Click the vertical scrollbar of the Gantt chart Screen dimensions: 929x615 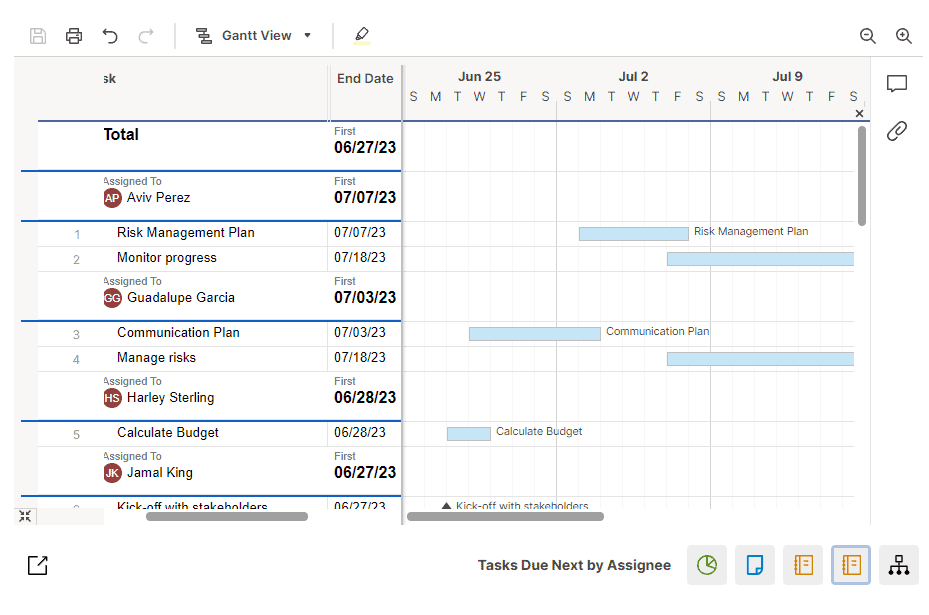point(862,175)
